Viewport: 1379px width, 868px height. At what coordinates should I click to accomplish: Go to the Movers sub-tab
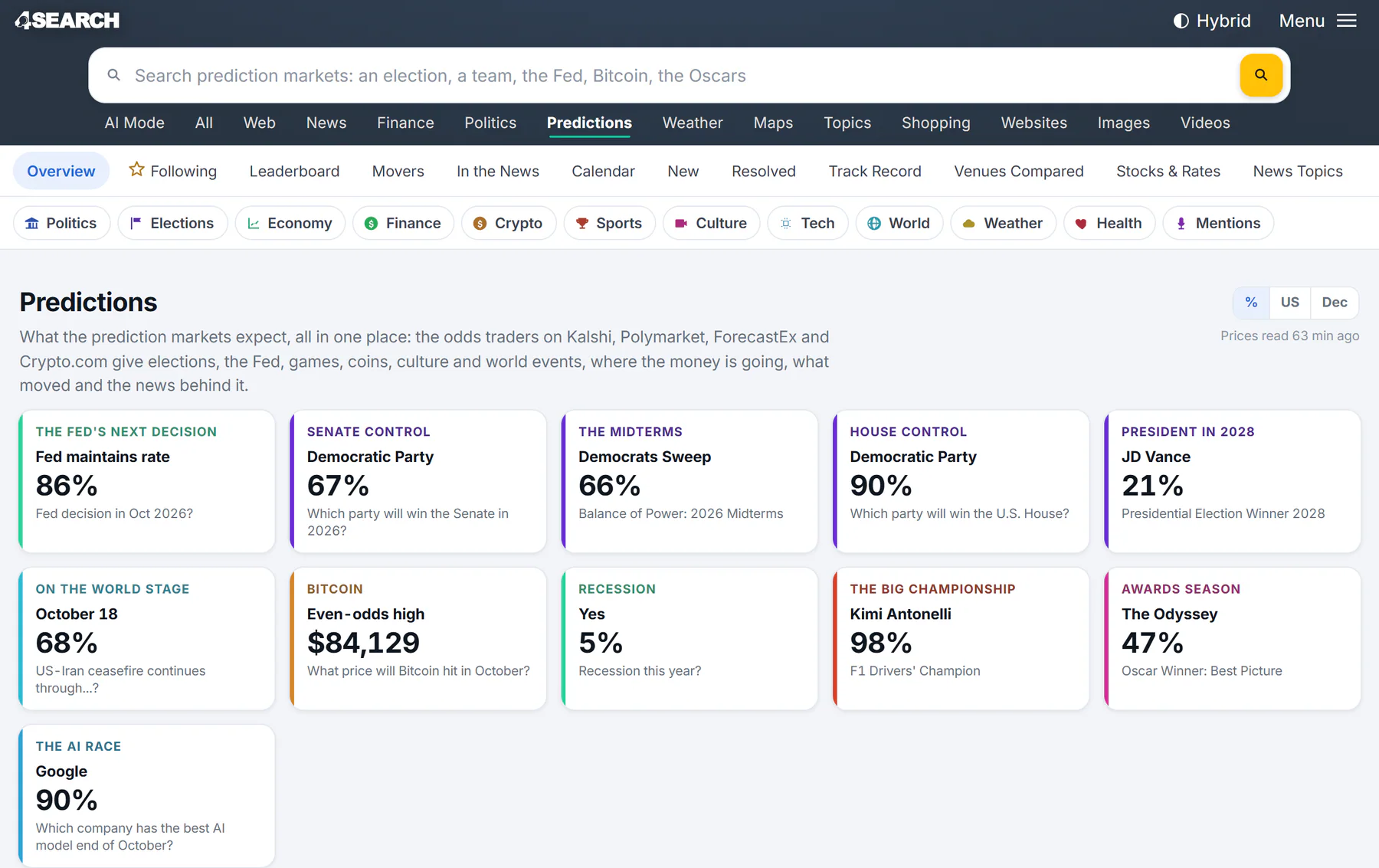[x=398, y=171]
